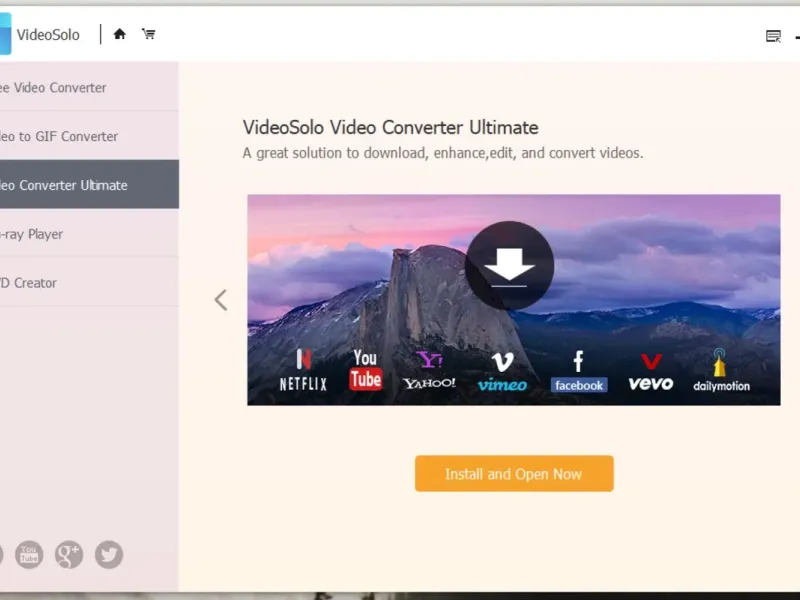Click the Yahoo logo on banner
Viewport: 800px width, 600px height.
pos(430,370)
